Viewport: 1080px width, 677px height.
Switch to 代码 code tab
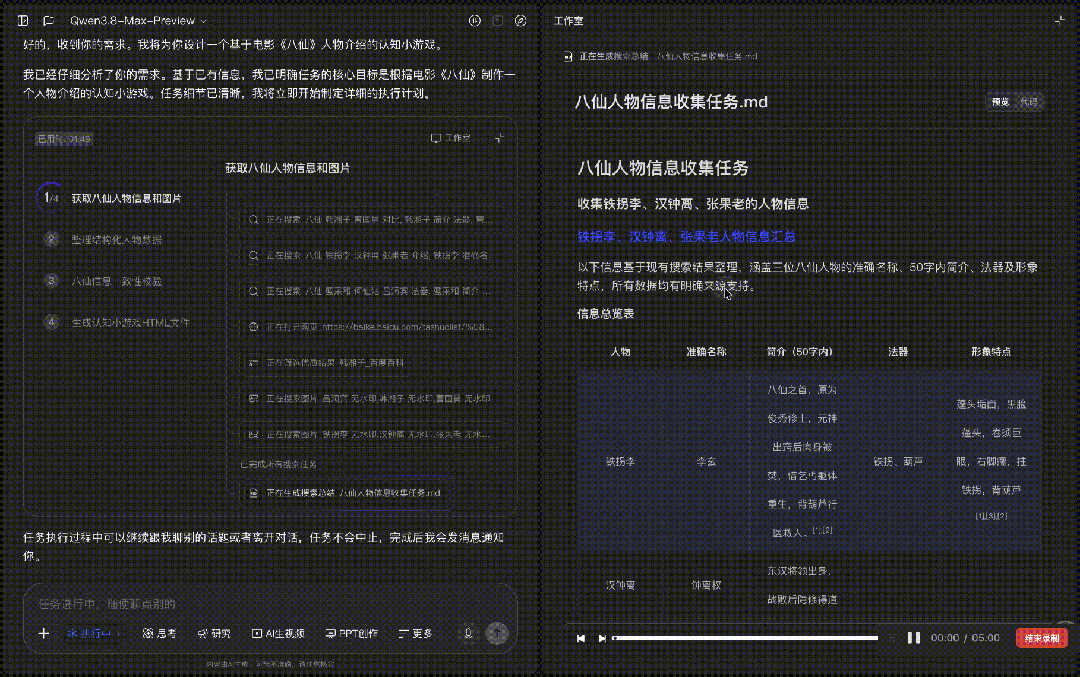point(1029,102)
